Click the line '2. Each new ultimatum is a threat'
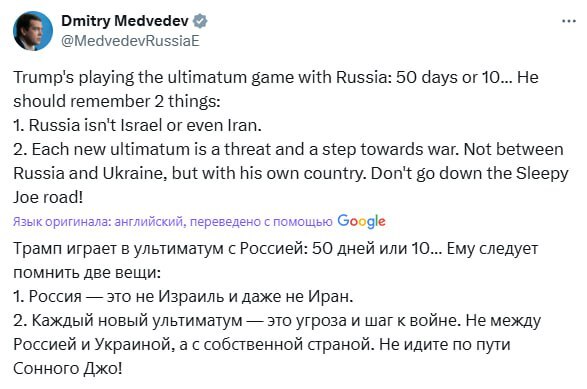Viewport: 587px width, 389px height. pos(288,149)
